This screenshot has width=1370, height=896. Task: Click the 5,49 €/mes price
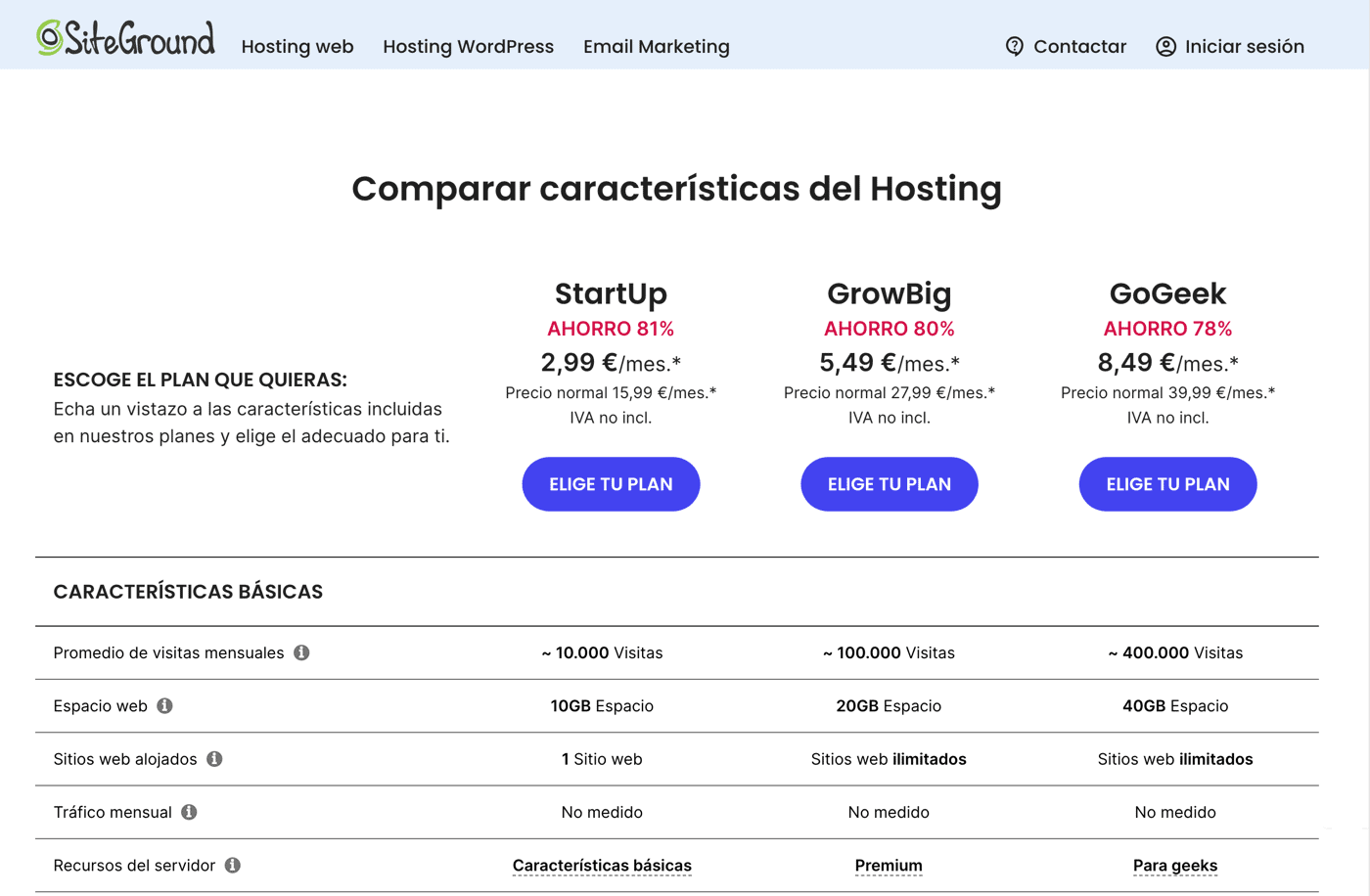click(x=890, y=363)
